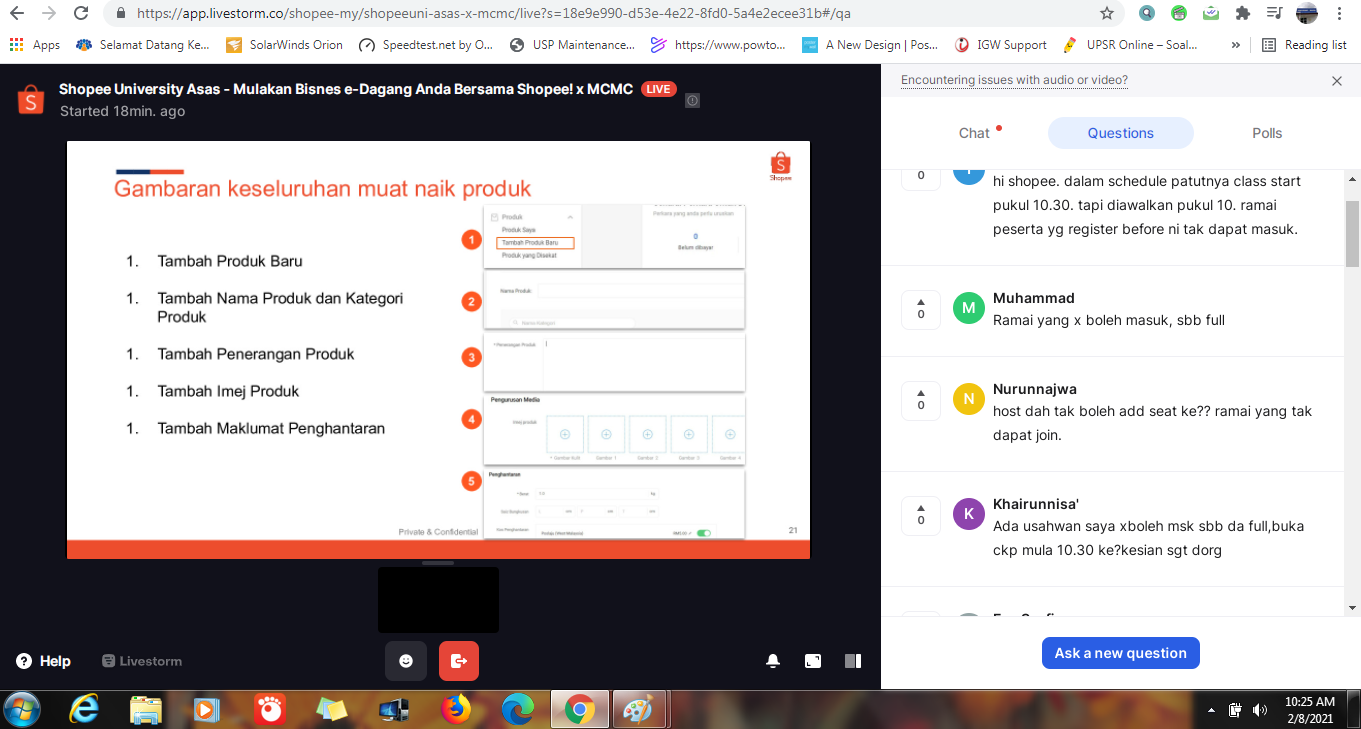The width and height of the screenshot is (1361, 729).
Task: Open the Reading list
Action: [1305, 45]
